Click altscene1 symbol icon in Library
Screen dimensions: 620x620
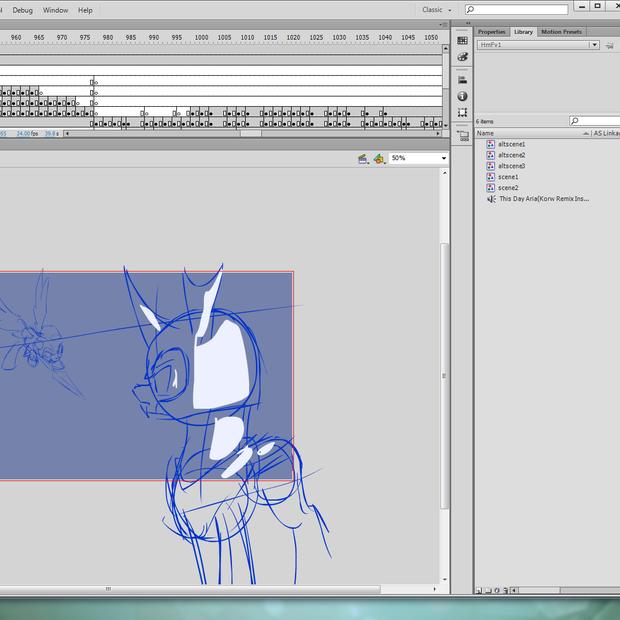(491, 144)
